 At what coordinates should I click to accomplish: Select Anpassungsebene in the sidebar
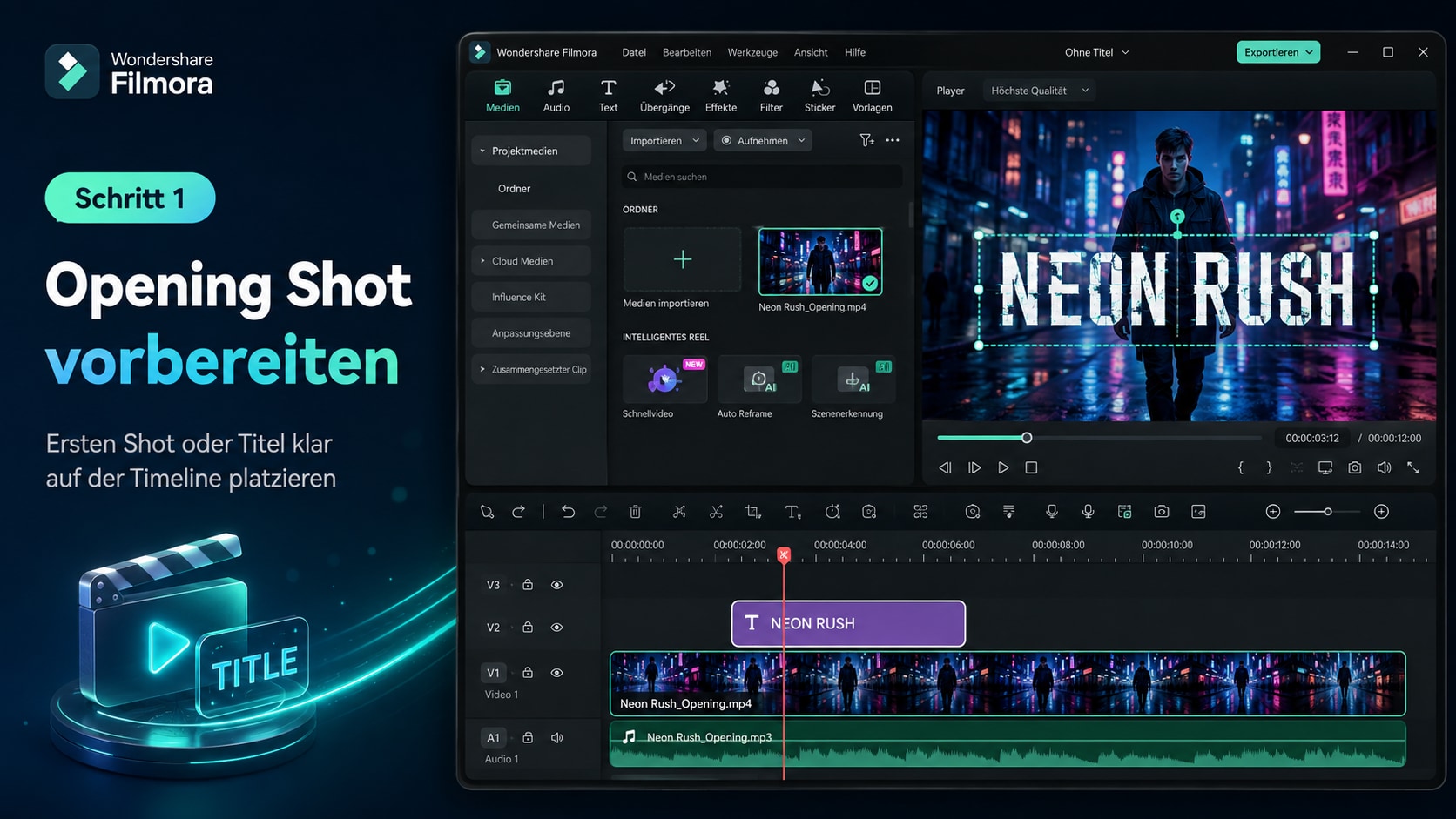[531, 333]
